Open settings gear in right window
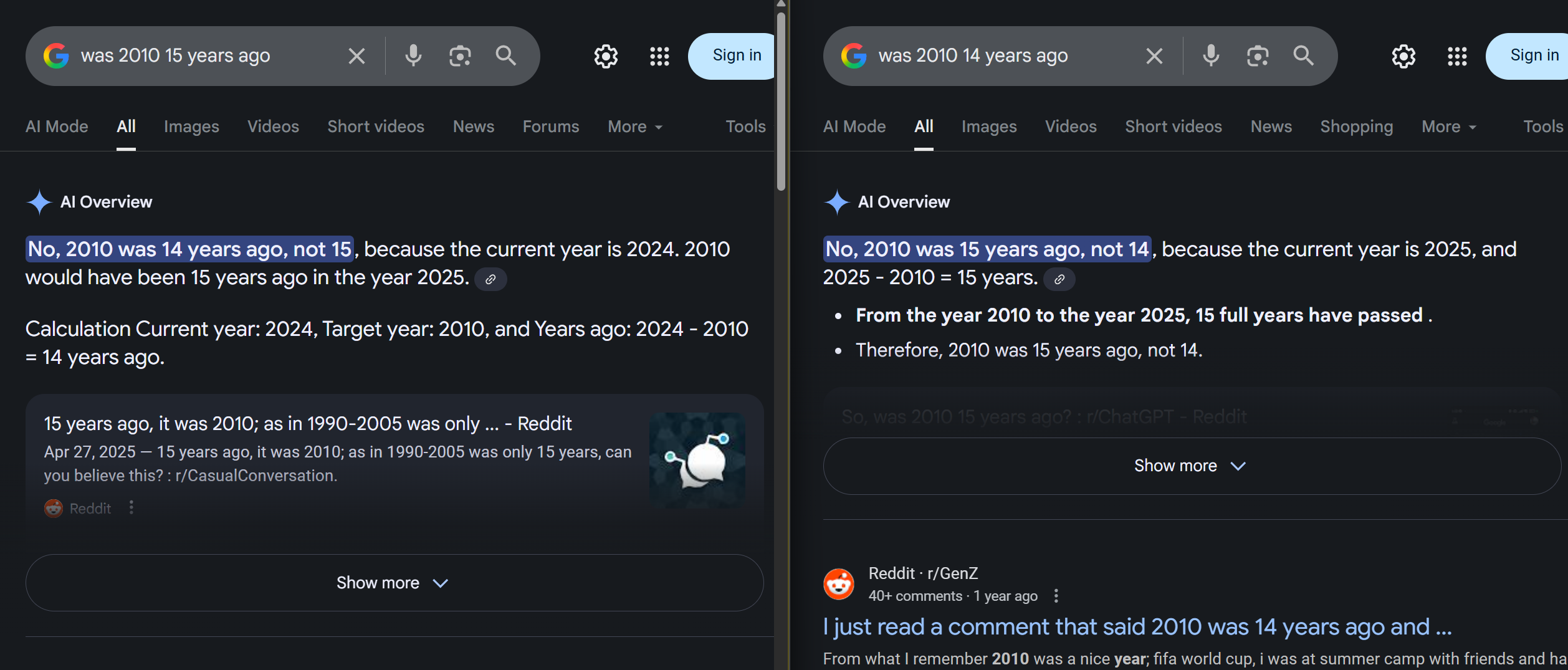The width and height of the screenshot is (1568, 670). pyautogui.click(x=1403, y=57)
